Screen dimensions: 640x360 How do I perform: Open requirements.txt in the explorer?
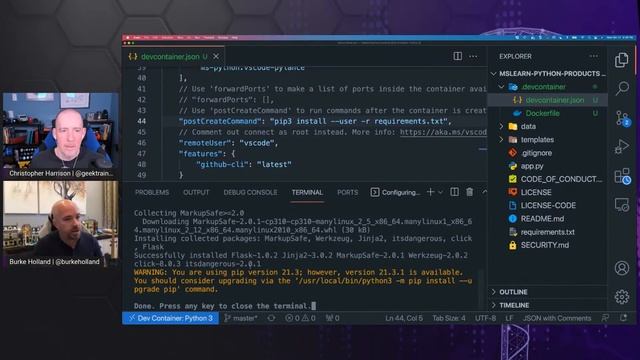tap(548, 232)
